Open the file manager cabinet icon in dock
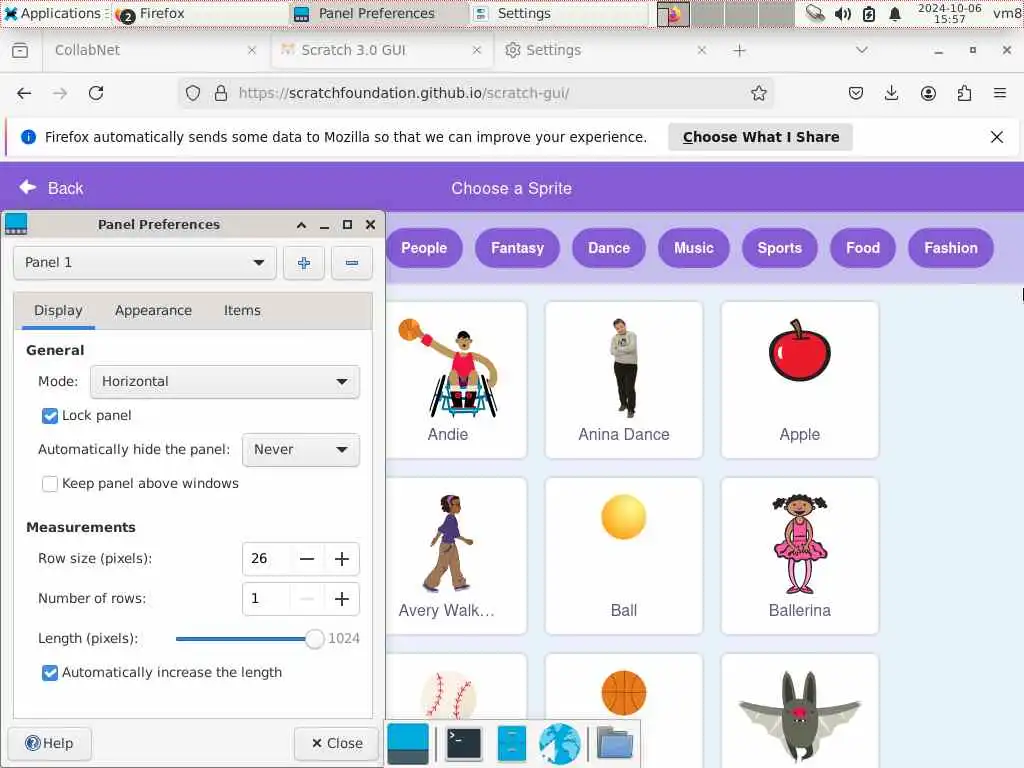1024x768 pixels. 511,744
